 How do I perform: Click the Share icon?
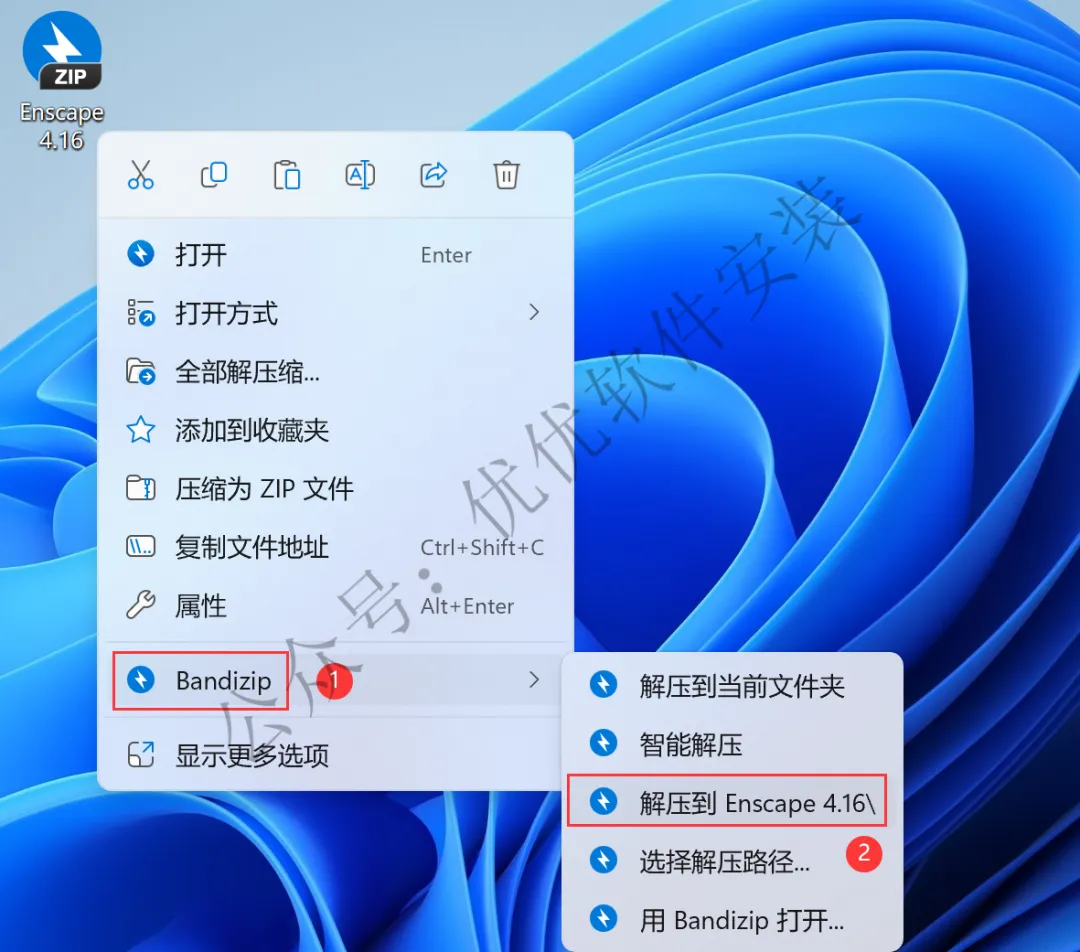click(433, 175)
